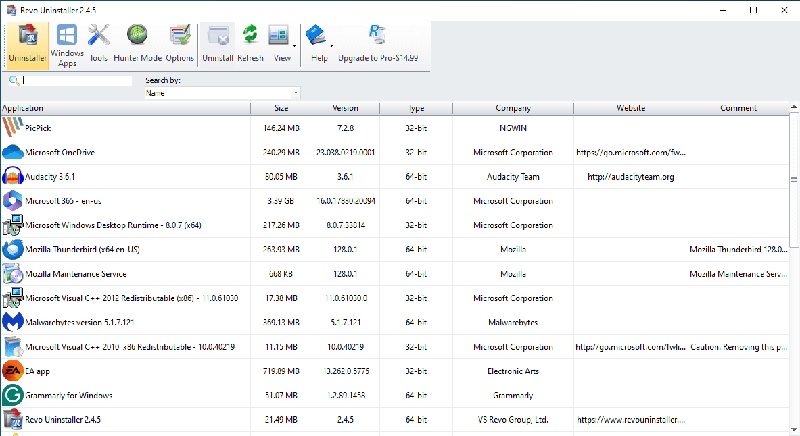Sort by the Company column header
This screenshot has width=800, height=436.
click(x=513, y=108)
